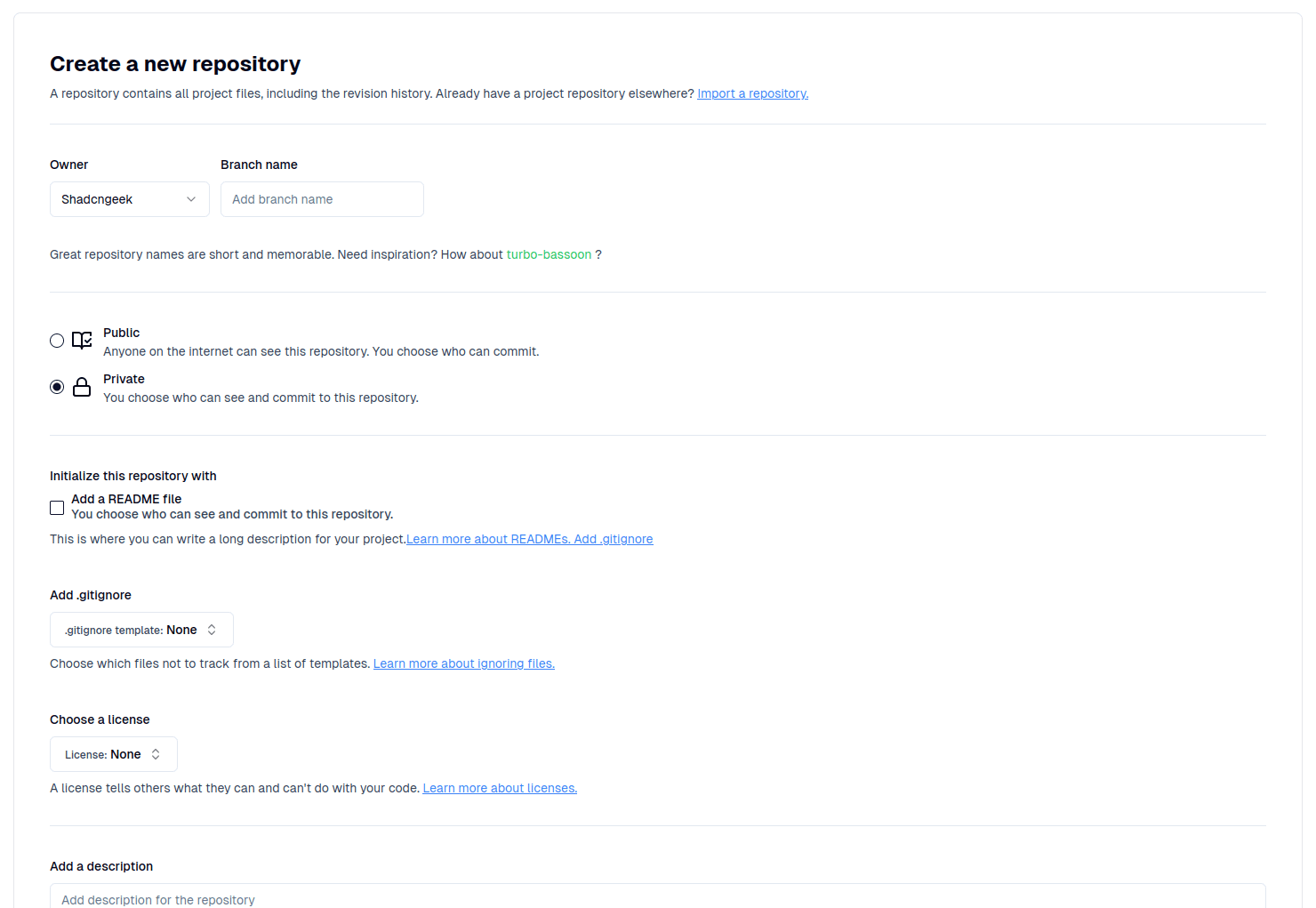Use the turbo-bassoon suggested name

(x=549, y=254)
